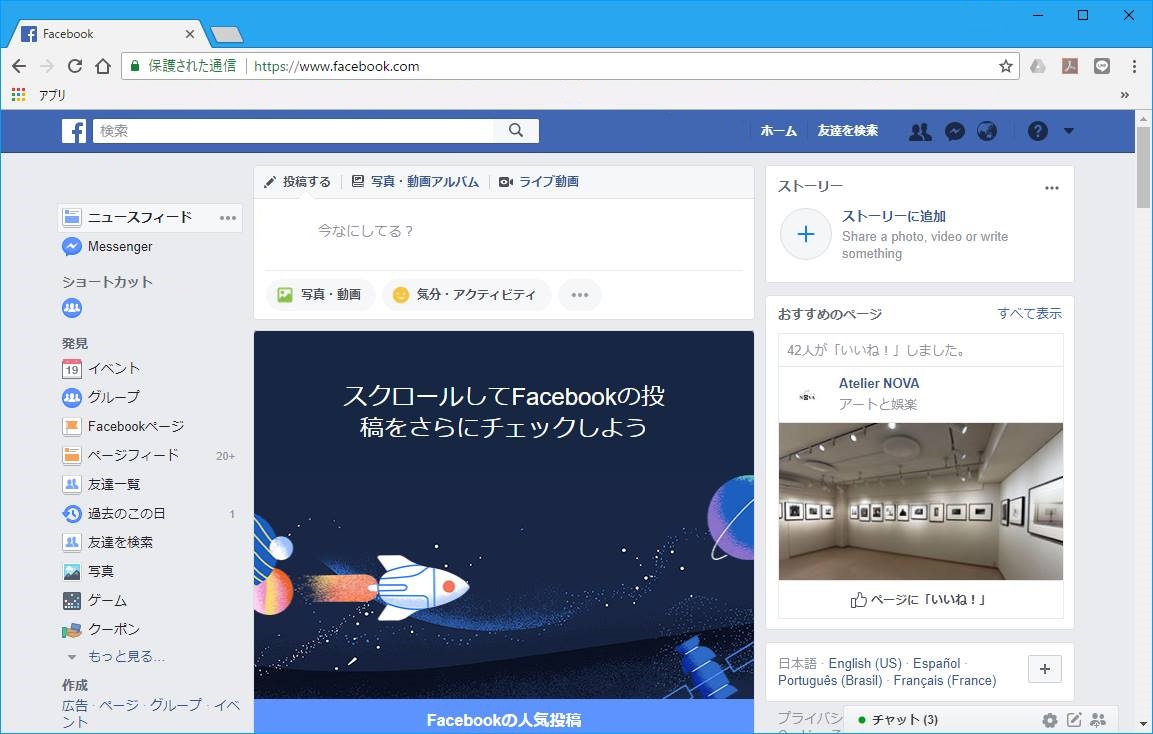Open the アプリ bookmarks shortcut
Image resolution: width=1153 pixels, height=734 pixels.
(x=39, y=95)
